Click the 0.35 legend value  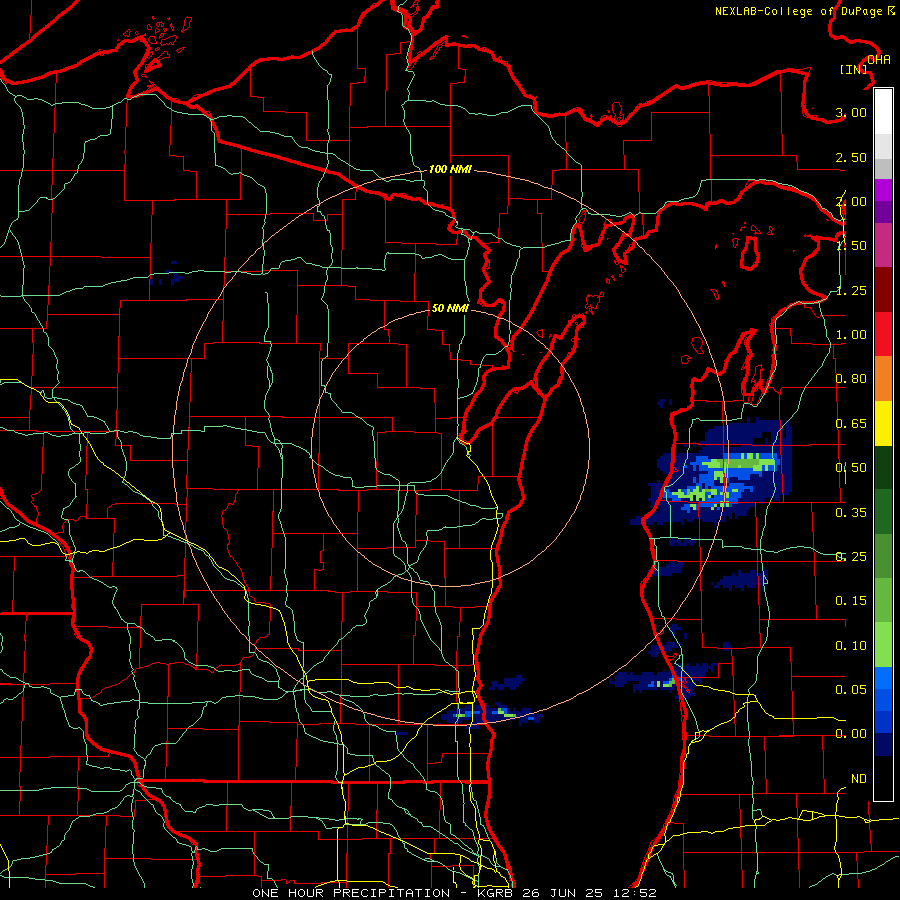(851, 513)
